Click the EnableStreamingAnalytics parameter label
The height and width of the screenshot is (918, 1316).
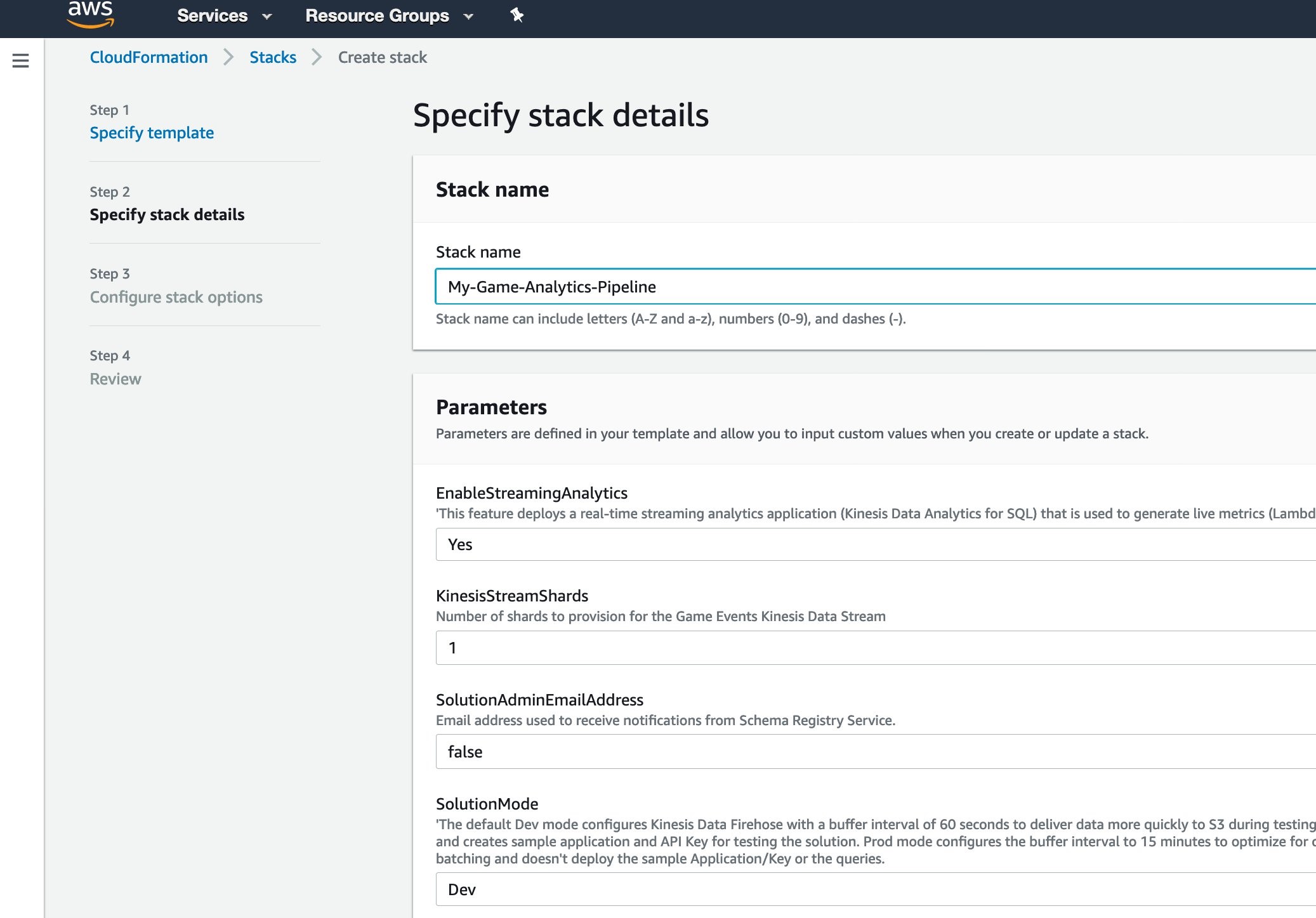532,493
